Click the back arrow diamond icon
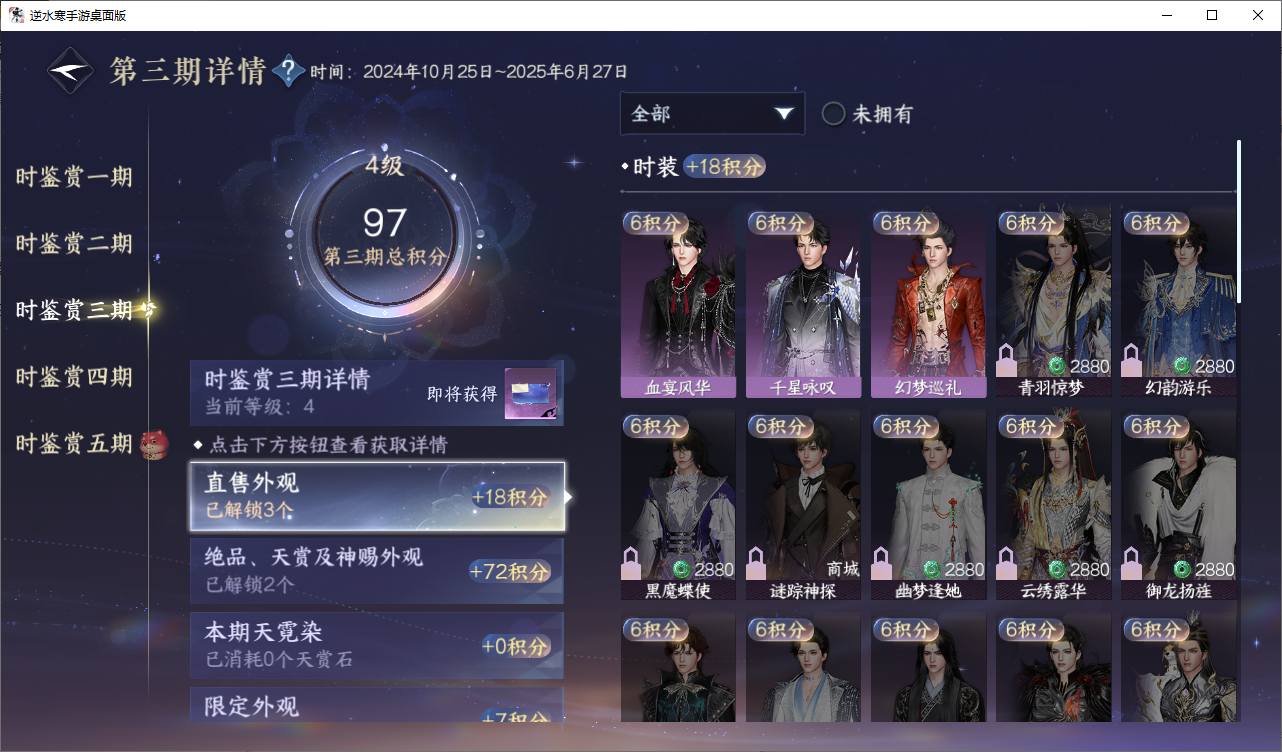Screen dimensions: 1282x752 [71, 71]
